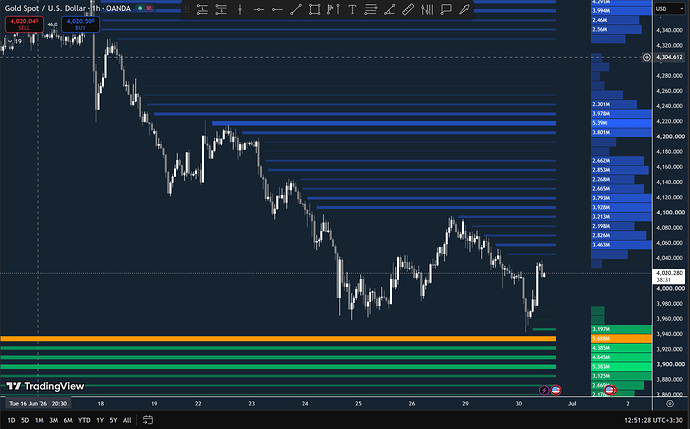
Task: Select the All time range
Action: pos(127,420)
